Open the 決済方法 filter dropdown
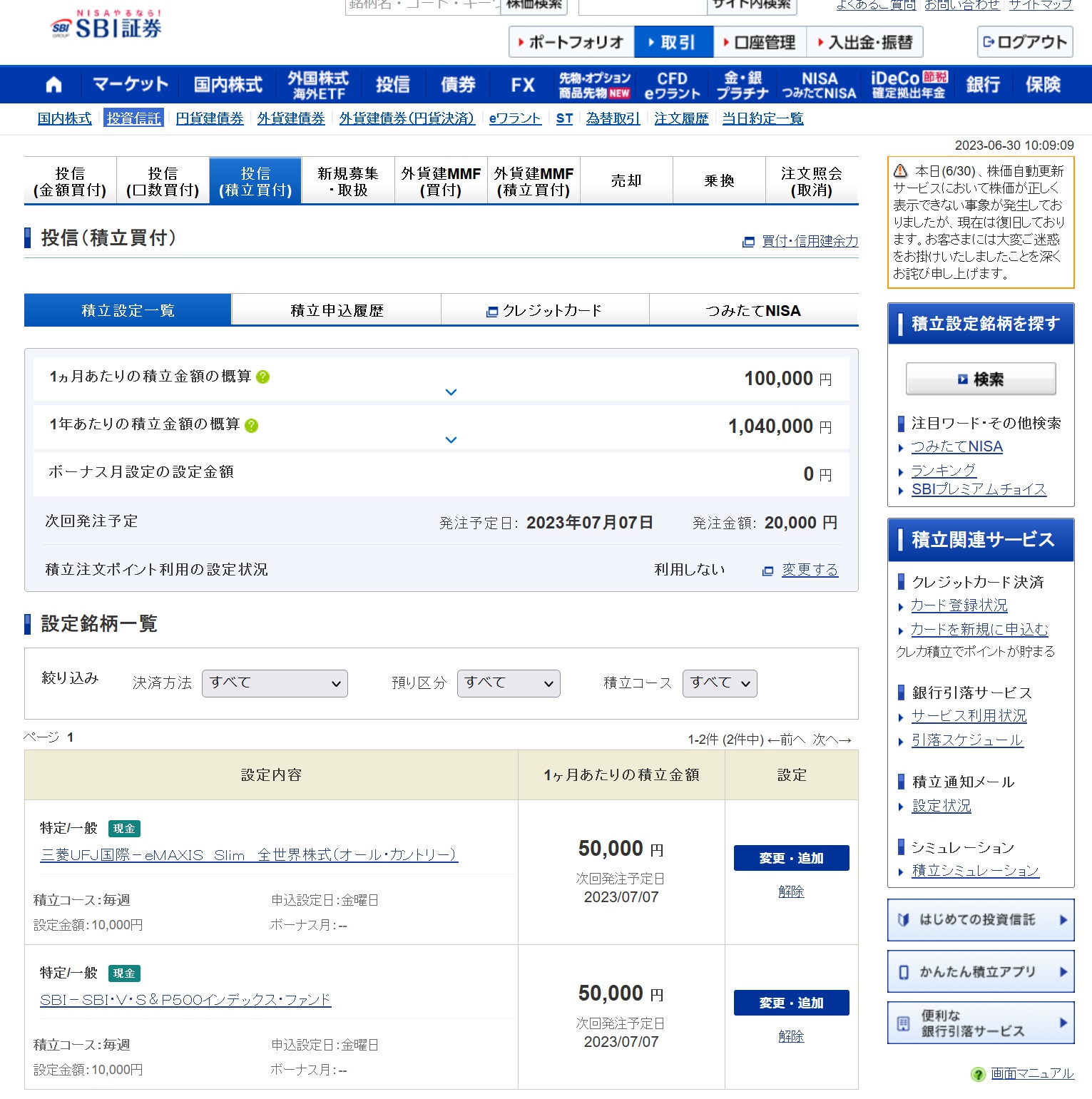Screen dimensions: 1092x1099 point(275,683)
